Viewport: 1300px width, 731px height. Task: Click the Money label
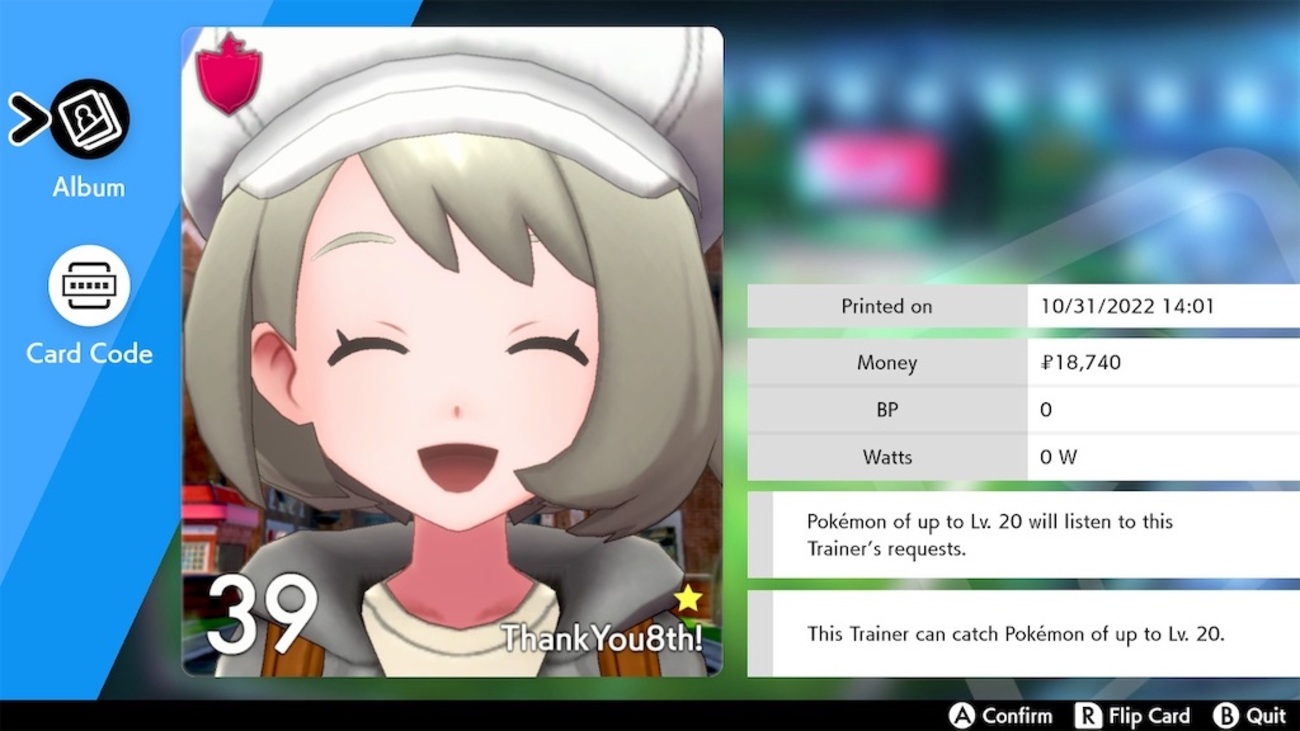[x=887, y=362]
